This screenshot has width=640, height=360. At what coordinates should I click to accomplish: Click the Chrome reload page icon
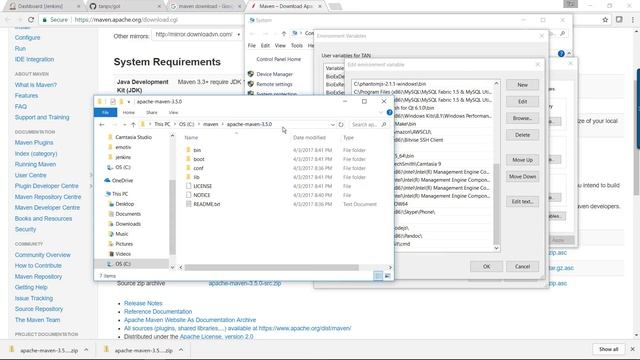tap(31, 20)
